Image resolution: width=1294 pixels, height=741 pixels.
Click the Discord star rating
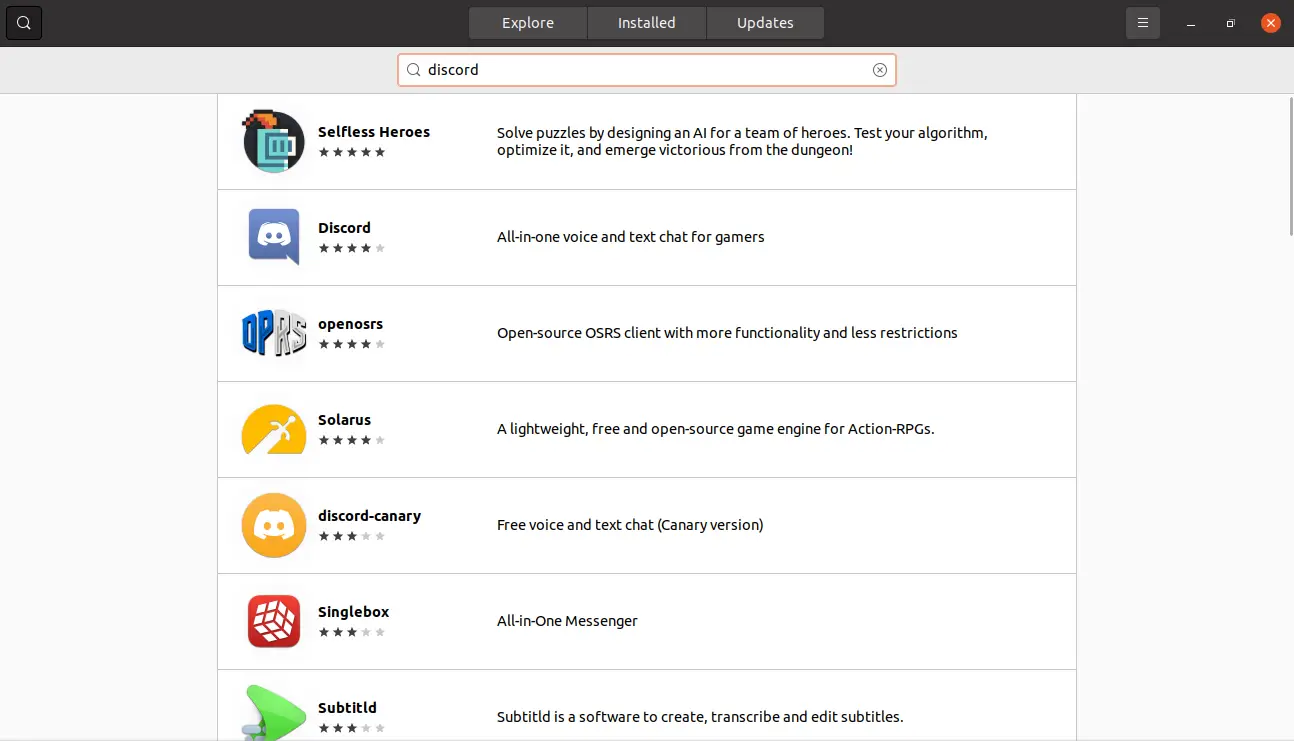[352, 248]
